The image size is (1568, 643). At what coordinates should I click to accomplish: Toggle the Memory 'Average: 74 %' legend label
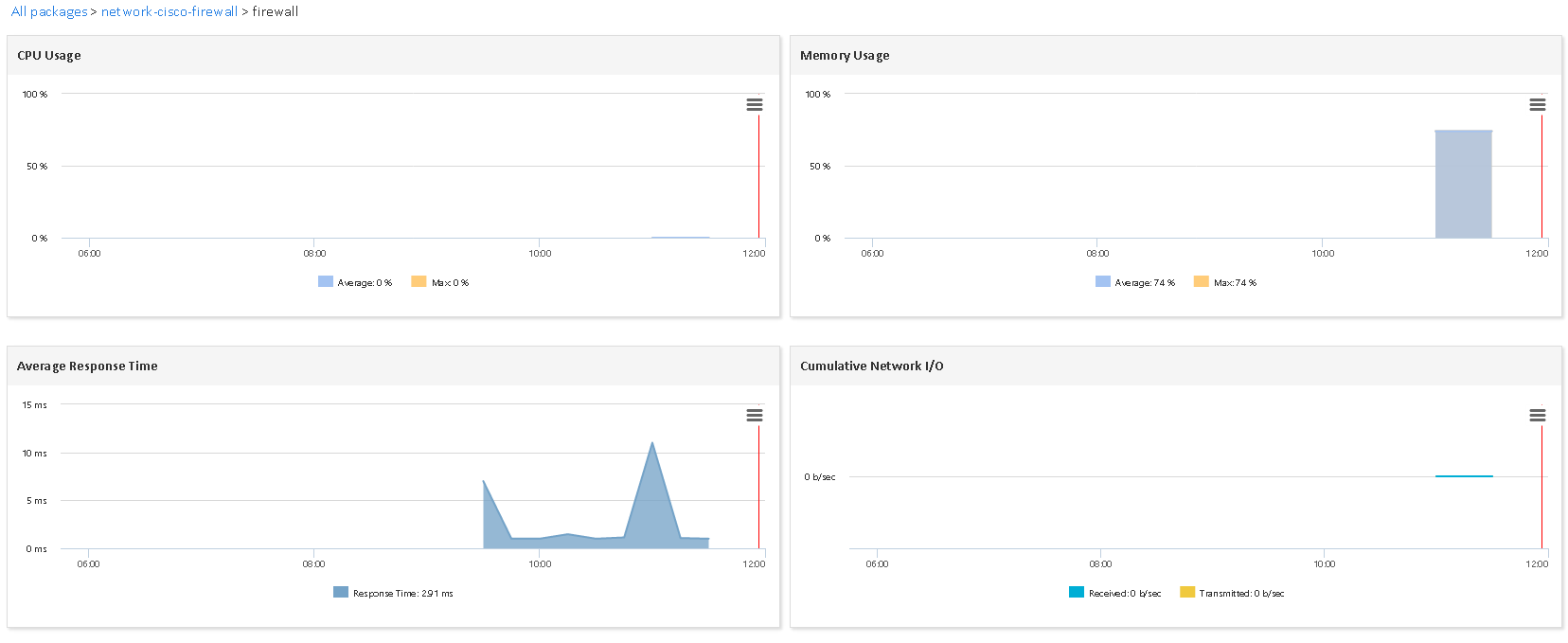point(1144,283)
